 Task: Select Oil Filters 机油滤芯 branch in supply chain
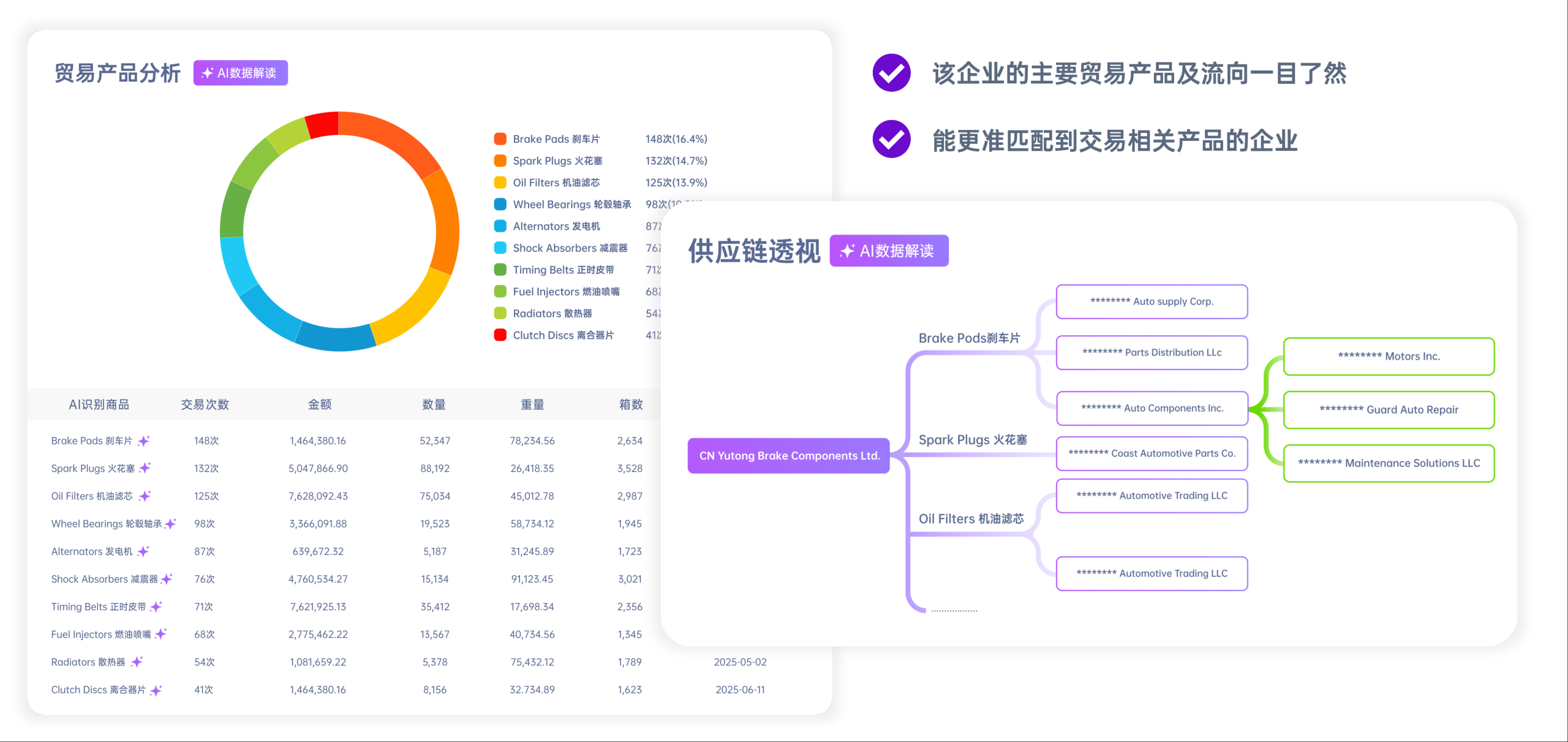point(971,519)
